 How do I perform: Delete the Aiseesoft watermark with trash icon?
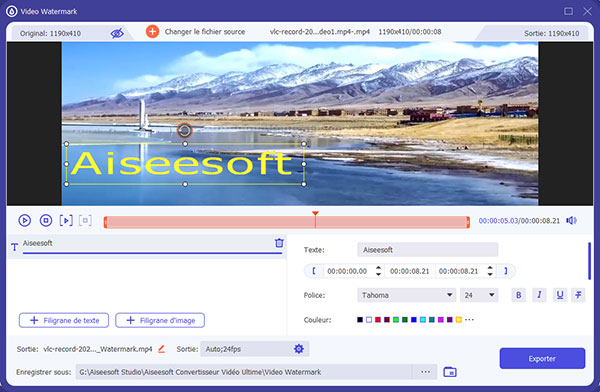coord(279,243)
